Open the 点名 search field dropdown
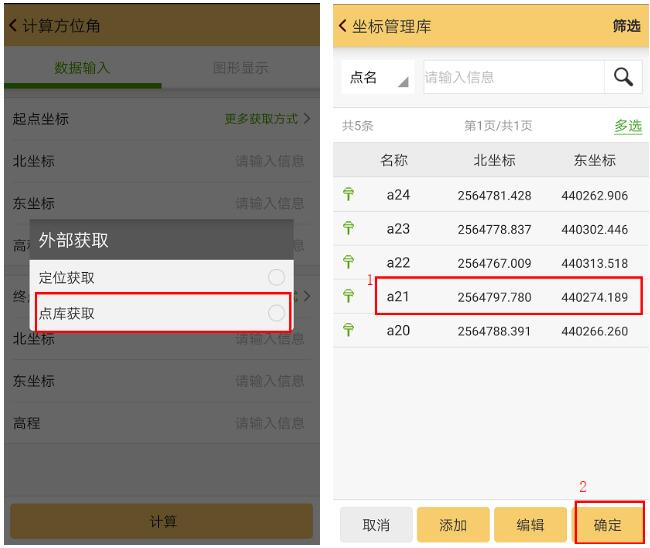Screen dimensions: 650x548 tap(378, 78)
